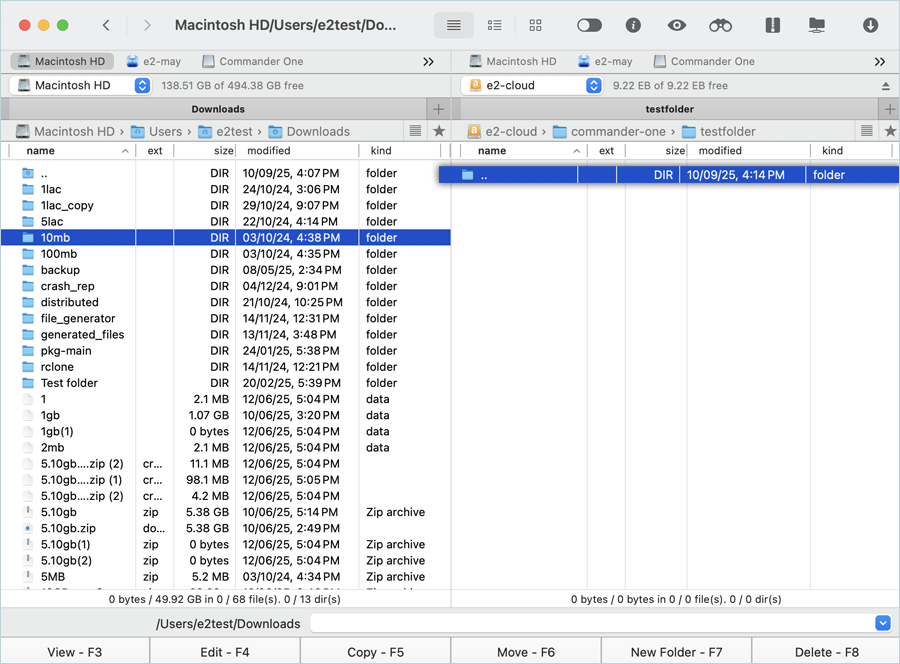
Task: Click the eye Quick Look icon
Action: click(677, 25)
